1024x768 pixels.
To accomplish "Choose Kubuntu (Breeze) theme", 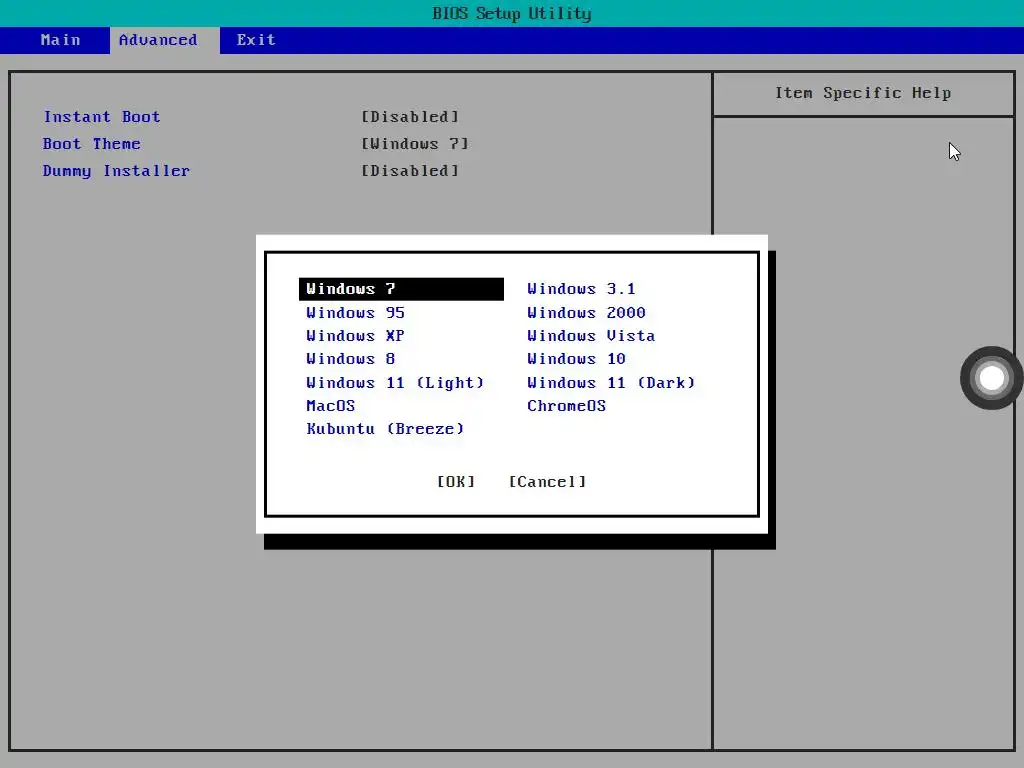I will tap(385, 429).
